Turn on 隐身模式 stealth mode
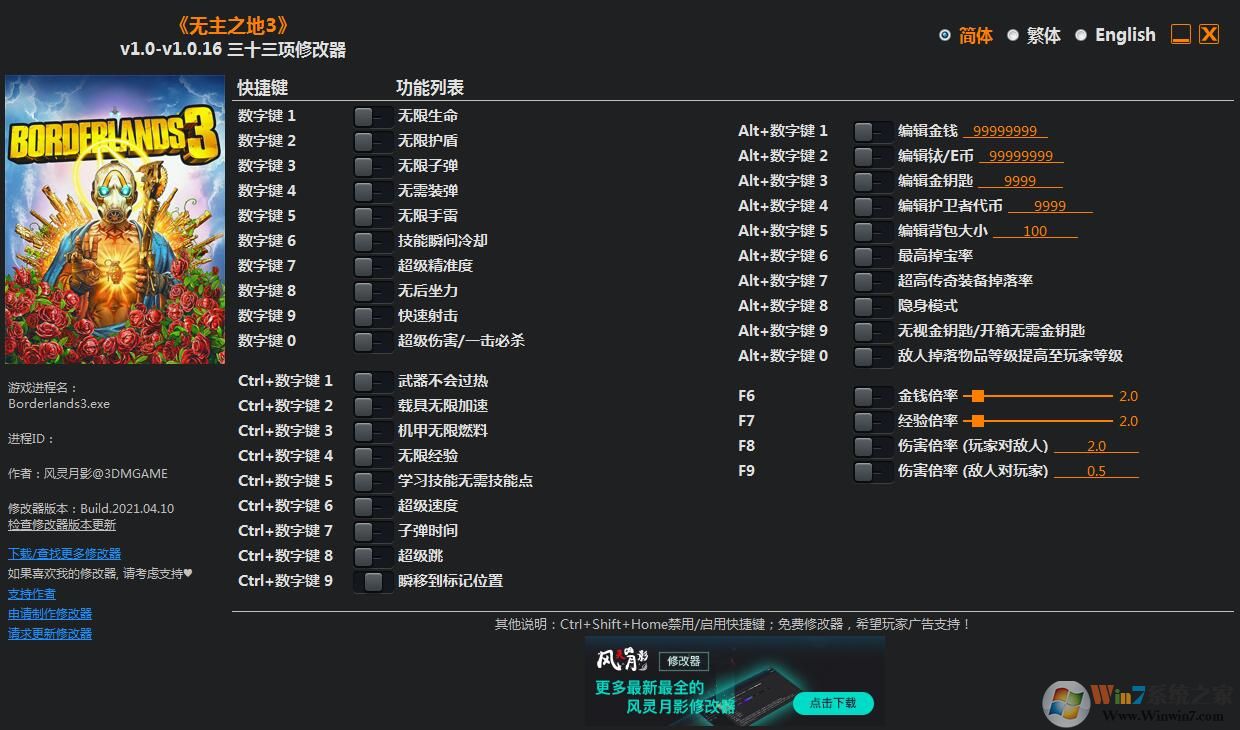This screenshot has height=730, width=1240. tap(872, 305)
